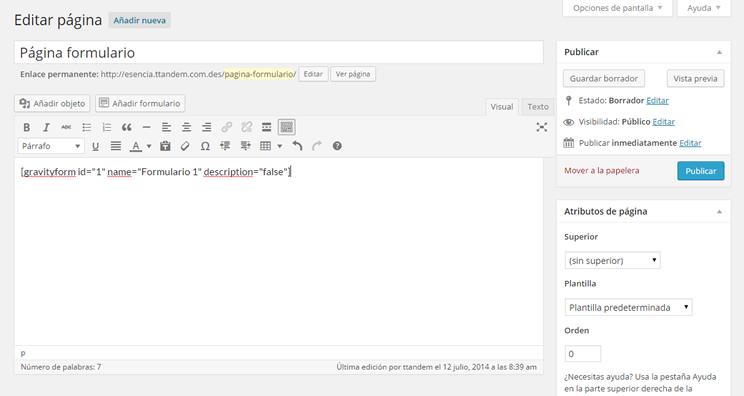Screen dimensions: 744x396
Task: Switch to the Visual editor tab
Action: [x=502, y=107]
